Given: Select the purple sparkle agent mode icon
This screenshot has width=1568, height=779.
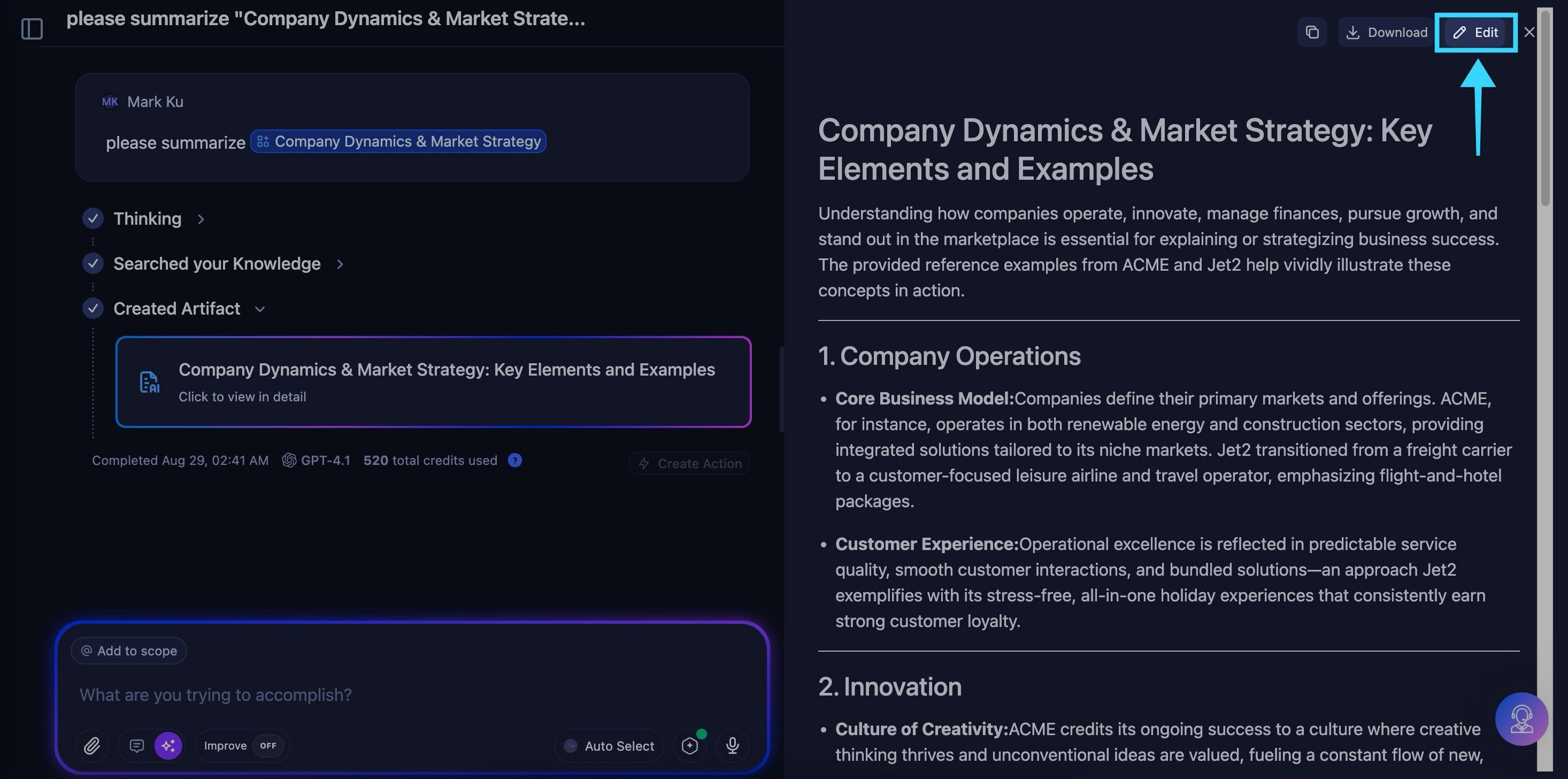Looking at the screenshot, I should (168, 745).
